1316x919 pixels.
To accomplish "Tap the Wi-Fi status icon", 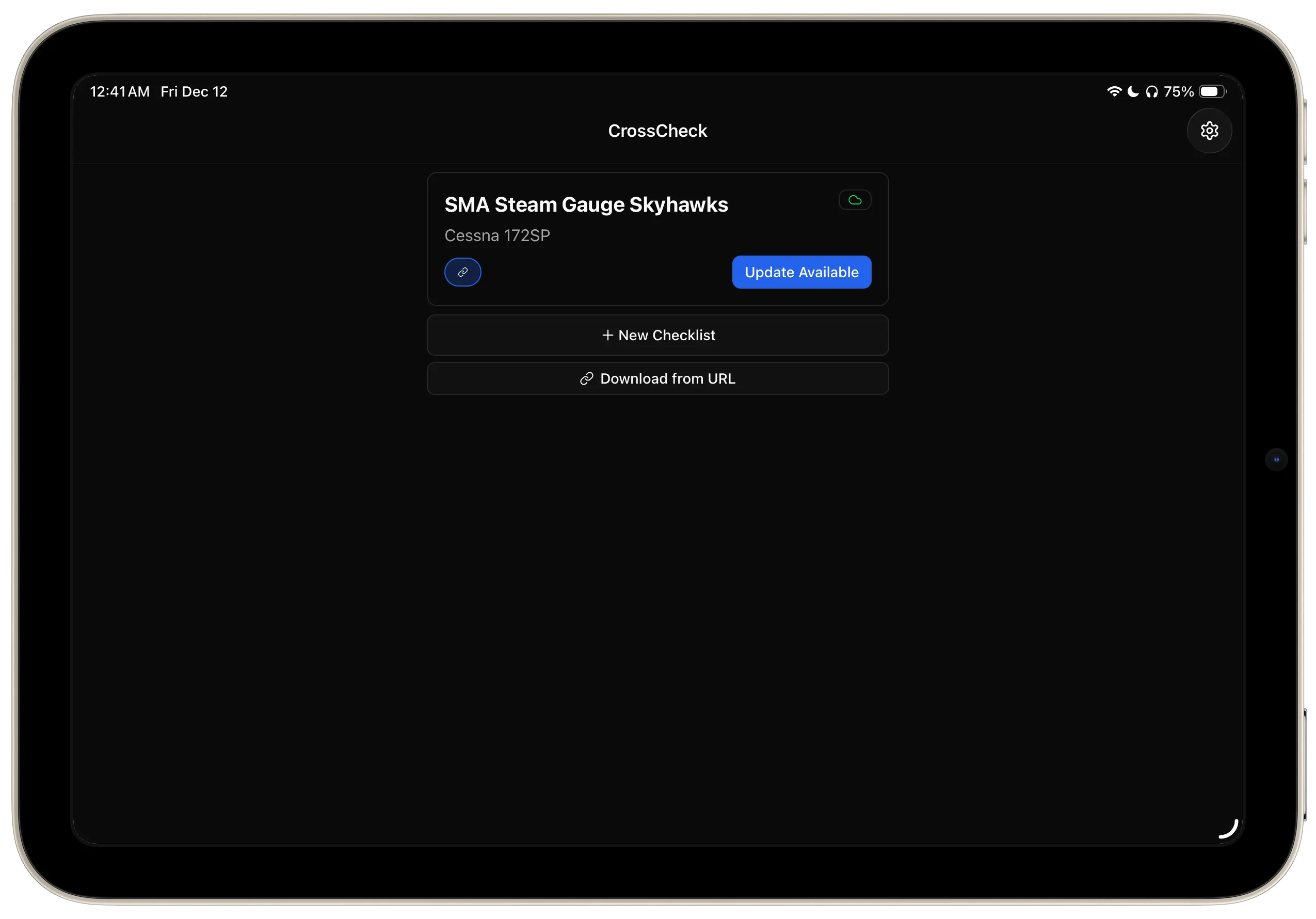I will [1114, 92].
